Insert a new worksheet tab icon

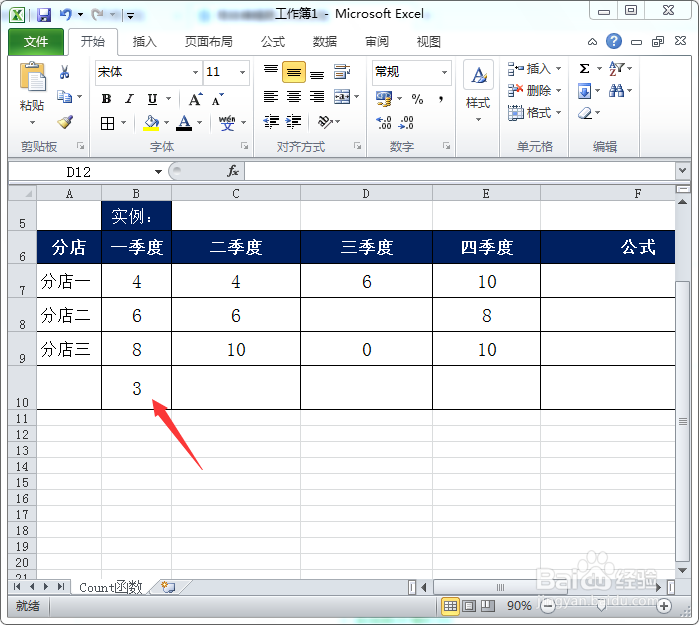pos(168,587)
